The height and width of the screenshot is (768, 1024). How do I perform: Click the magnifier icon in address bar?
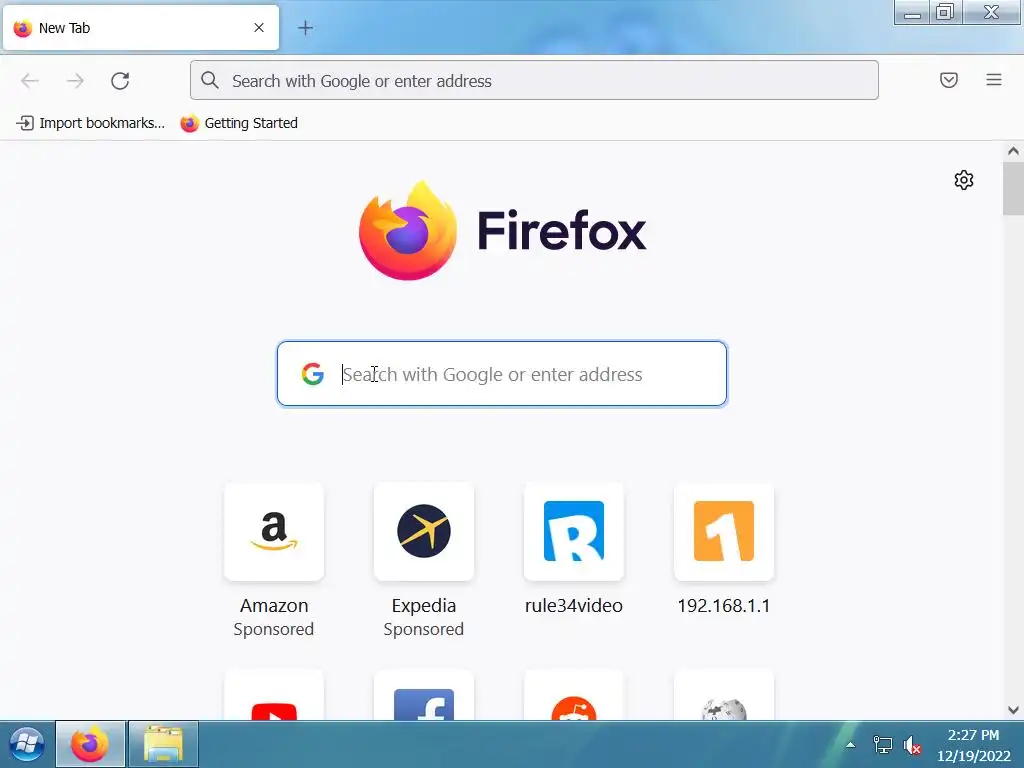210,80
